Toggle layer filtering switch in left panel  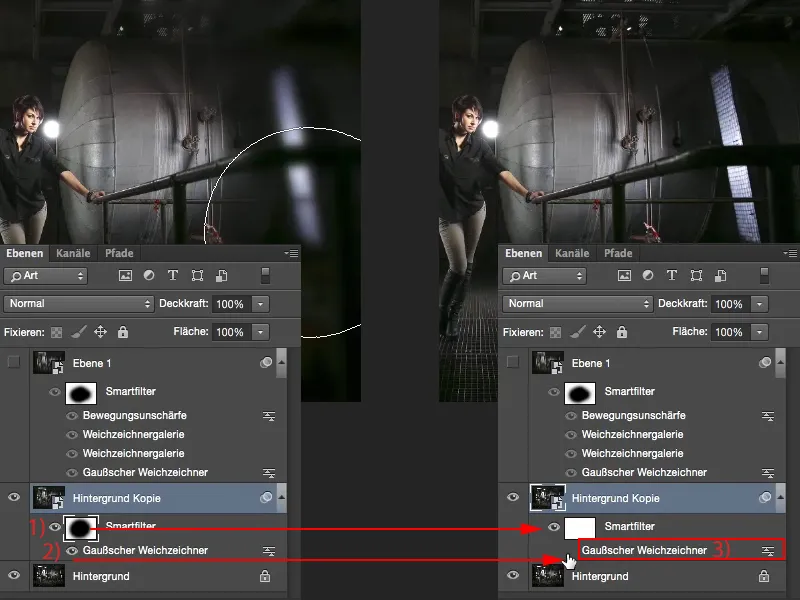(x=265, y=276)
